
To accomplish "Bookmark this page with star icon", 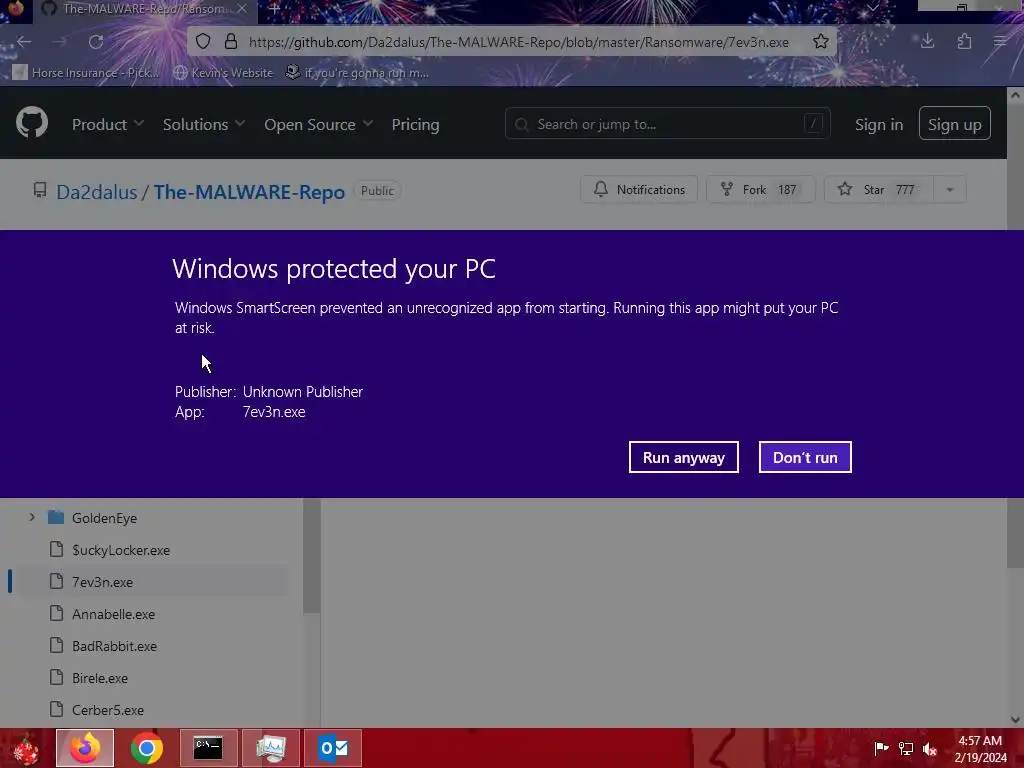I will 821,42.
